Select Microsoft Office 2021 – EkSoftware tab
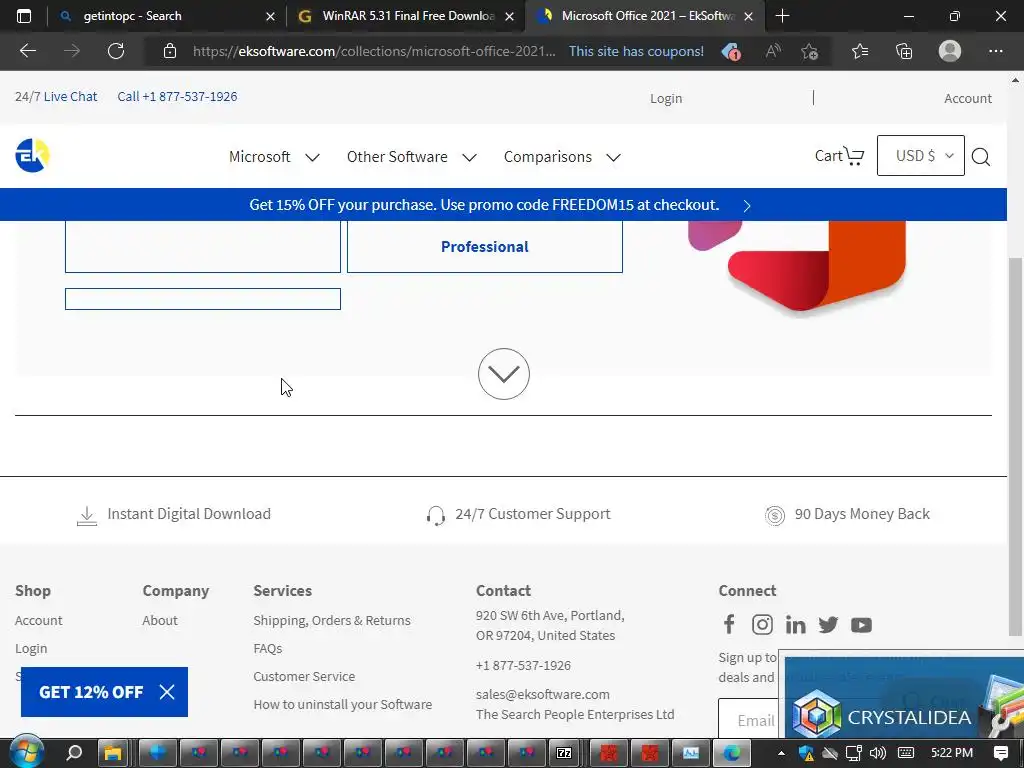The image size is (1024, 768). pos(647,16)
